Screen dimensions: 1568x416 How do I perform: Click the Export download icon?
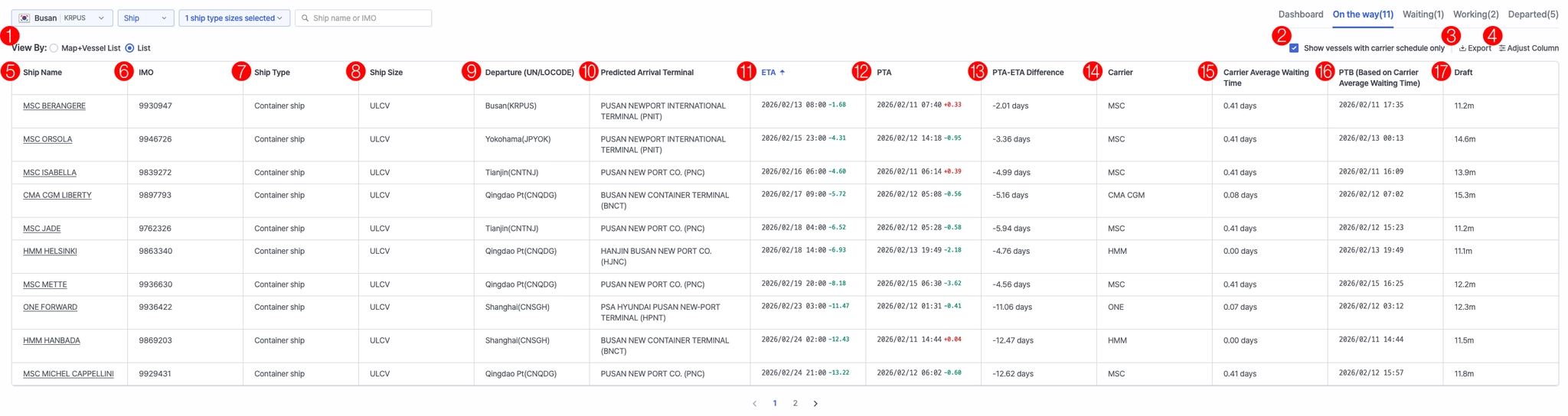(x=1462, y=48)
